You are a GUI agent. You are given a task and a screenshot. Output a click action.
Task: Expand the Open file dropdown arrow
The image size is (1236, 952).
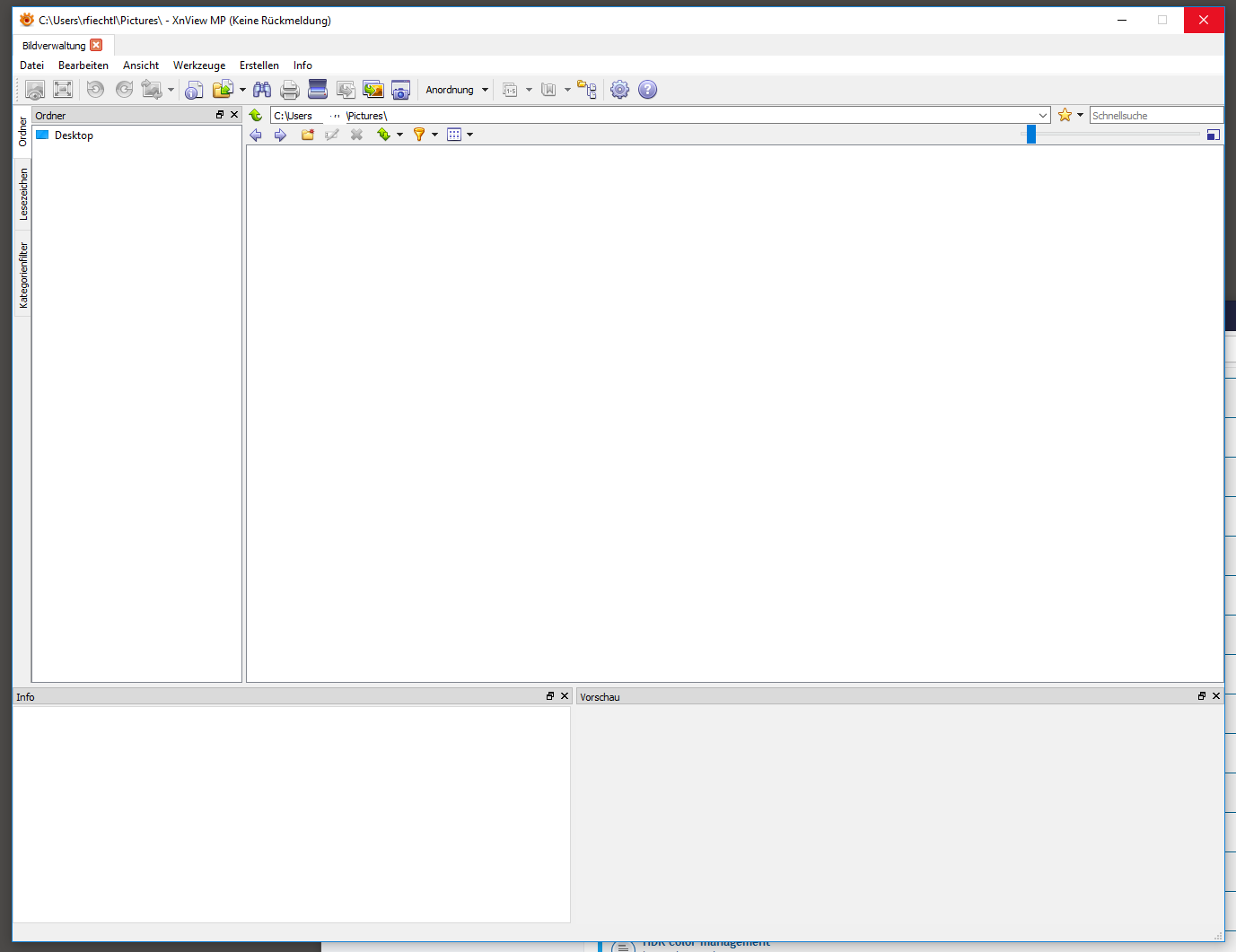[x=242, y=90]
